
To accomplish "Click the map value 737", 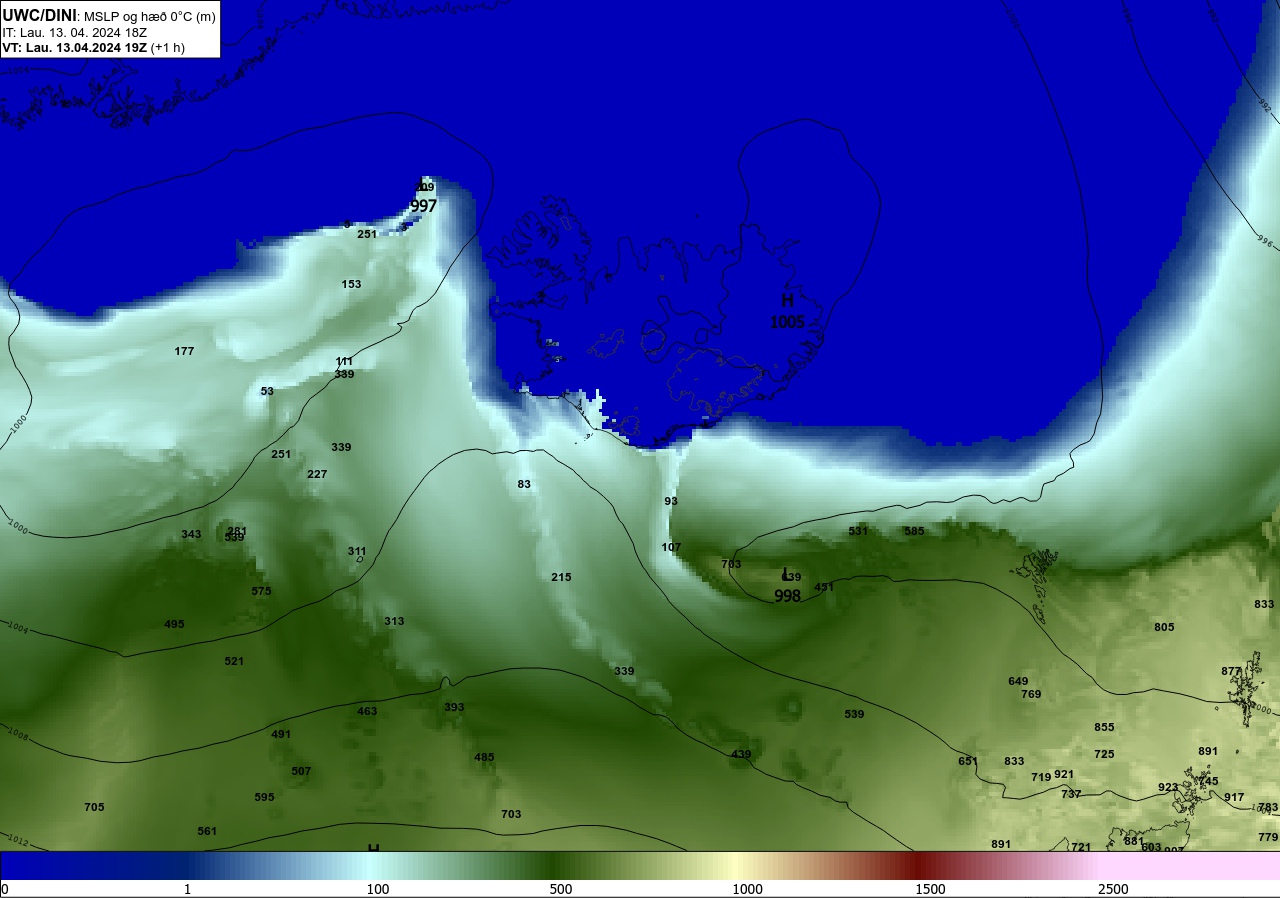I will click(1071, 794).
